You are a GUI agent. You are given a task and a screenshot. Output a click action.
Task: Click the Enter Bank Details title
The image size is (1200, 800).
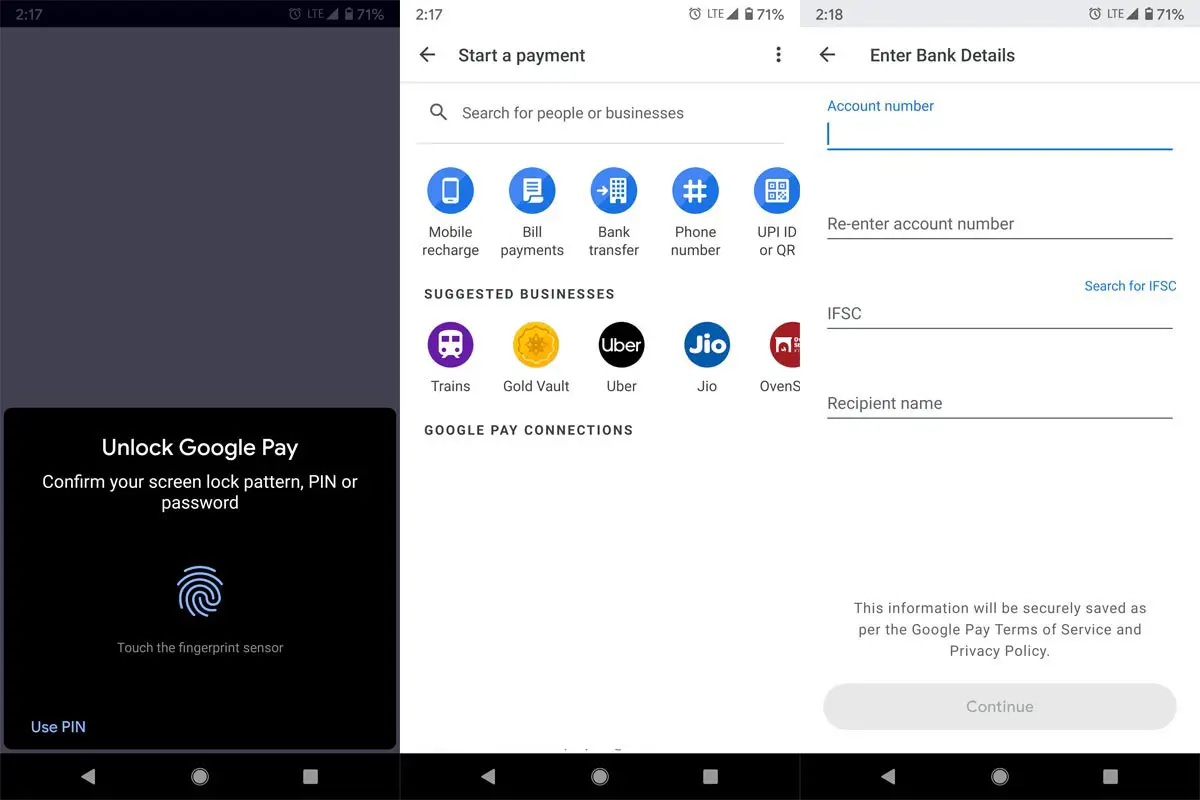[x=942, y=55]
